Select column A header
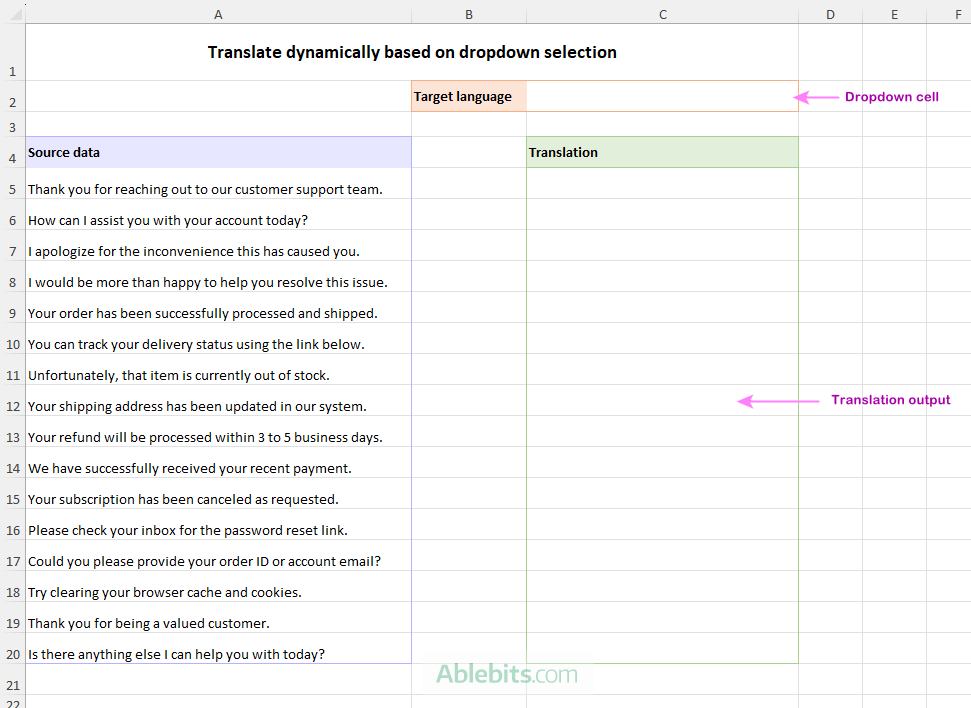971x708 pixels. 218,14
